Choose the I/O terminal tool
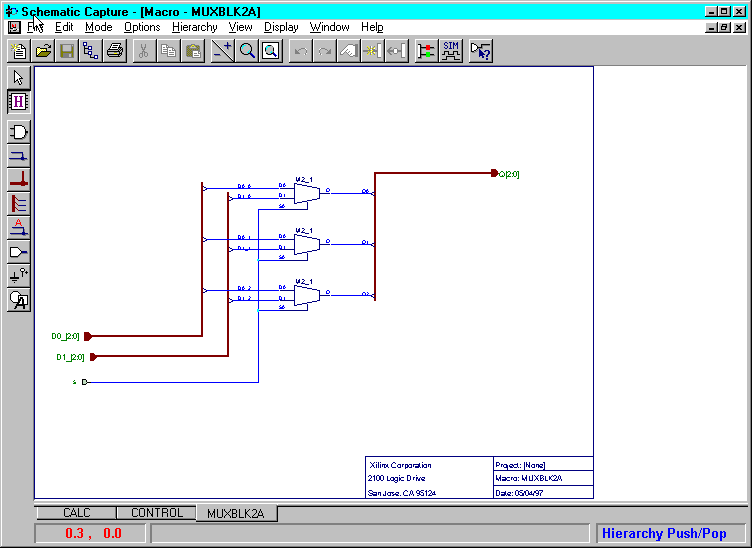The height and width of the screenshot is (548, 752). coord(18,251)
